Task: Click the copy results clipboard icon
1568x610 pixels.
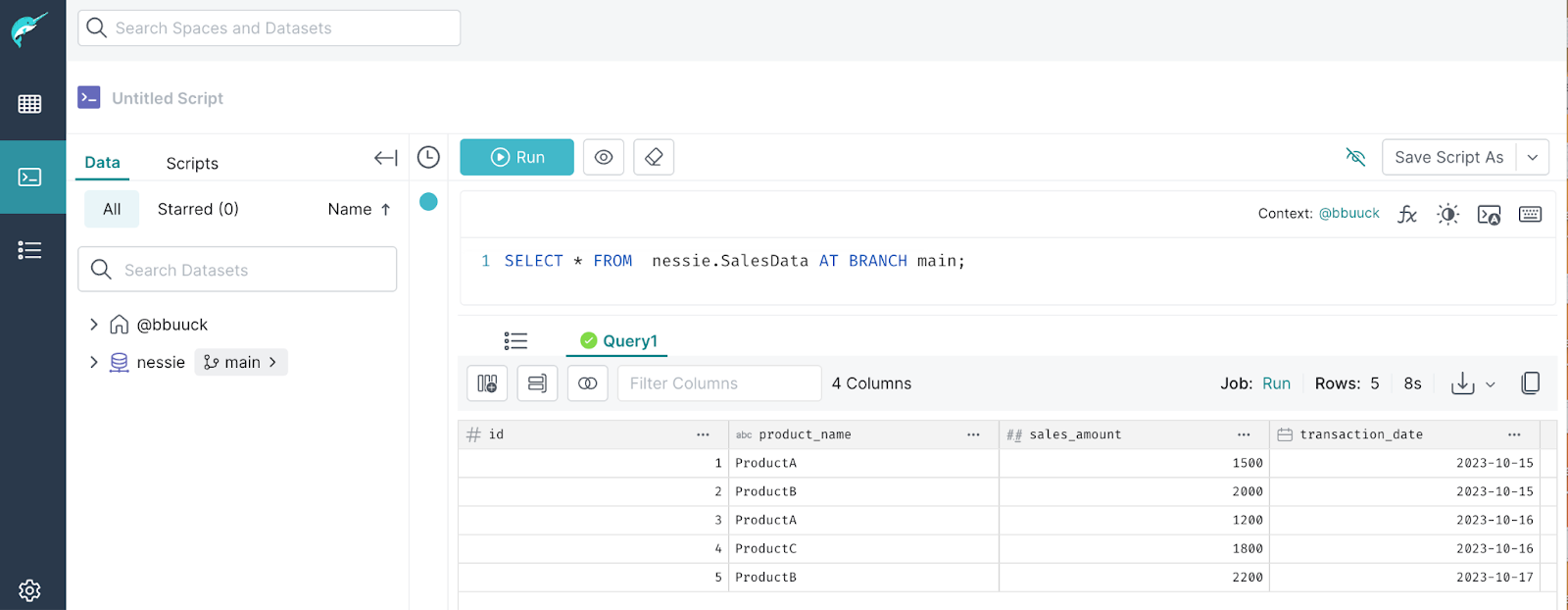Action: click(1530, 383)
